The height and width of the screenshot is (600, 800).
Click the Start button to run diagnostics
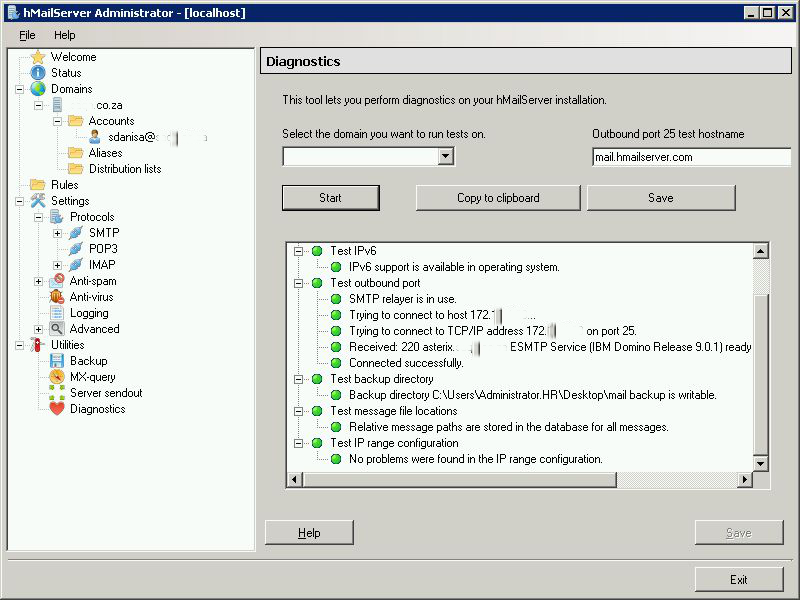click(x=330, y=197)
